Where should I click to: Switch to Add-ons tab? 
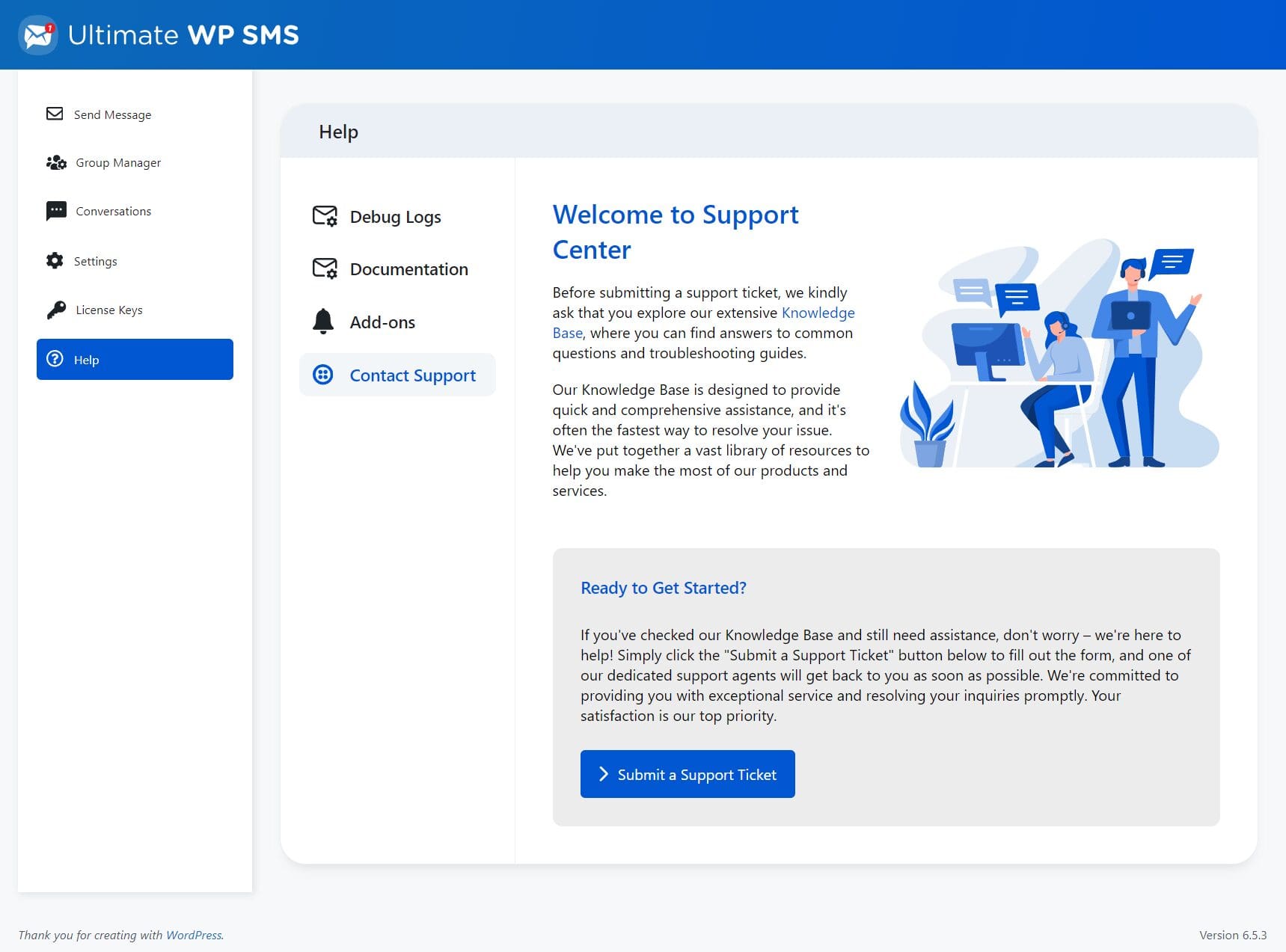397,322
